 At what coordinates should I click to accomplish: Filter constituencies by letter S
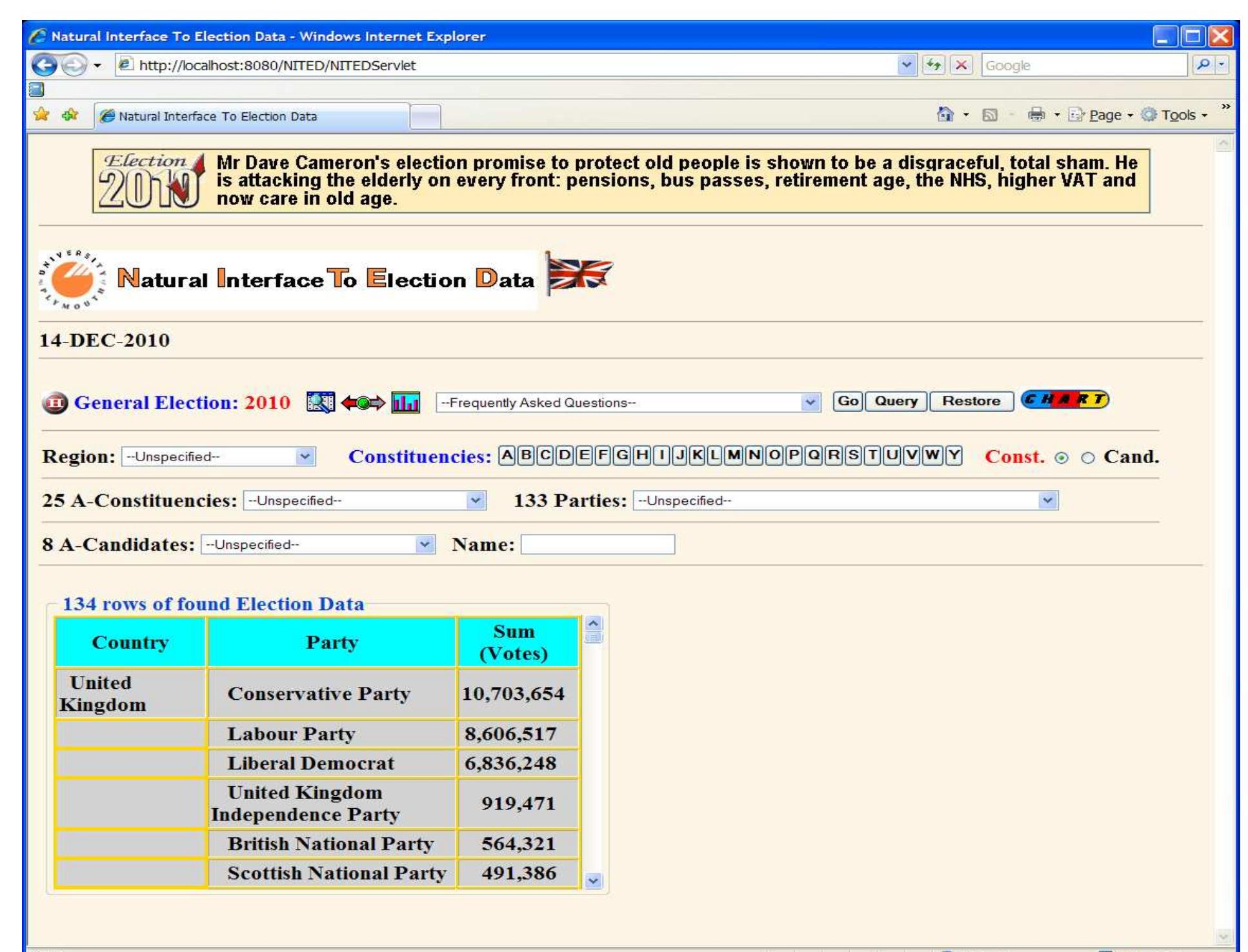pyautogui.click(x=853, y=456)
